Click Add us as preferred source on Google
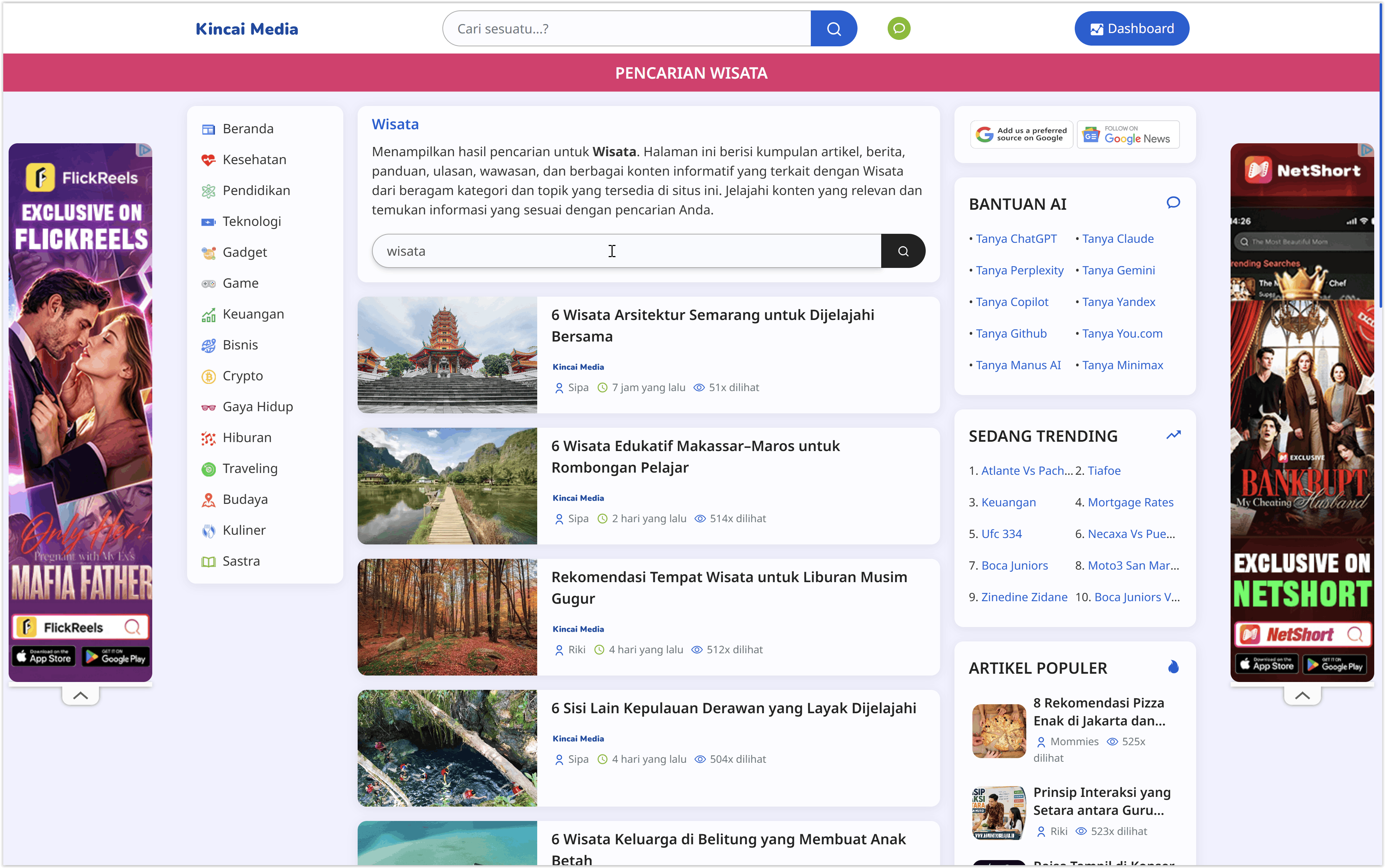Viewport: 1385px width, 868px height. coord(1022,135)
